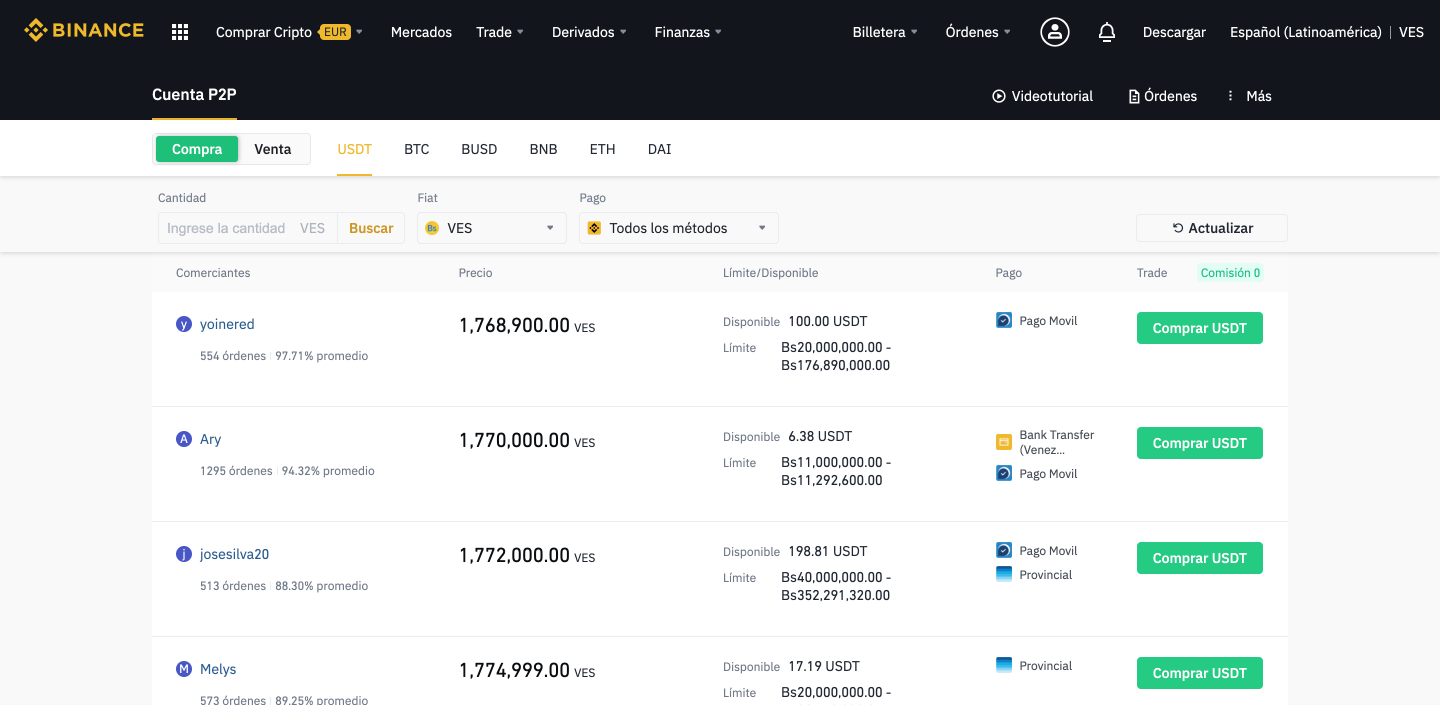Viewport: 1440px width, 705px height.
Task: Expand the top Órdenes menu
Action: pos(978,32)
